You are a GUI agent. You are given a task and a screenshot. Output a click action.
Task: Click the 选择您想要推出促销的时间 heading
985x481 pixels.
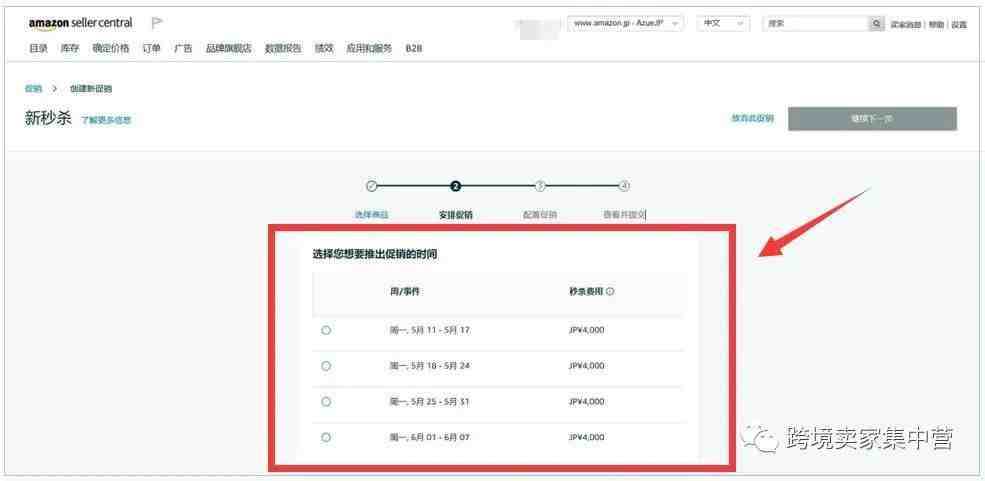[x=375, y=254]
